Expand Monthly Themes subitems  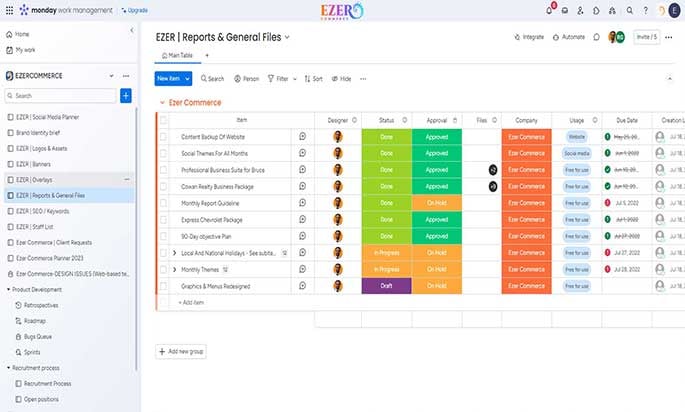click(174, 270)
